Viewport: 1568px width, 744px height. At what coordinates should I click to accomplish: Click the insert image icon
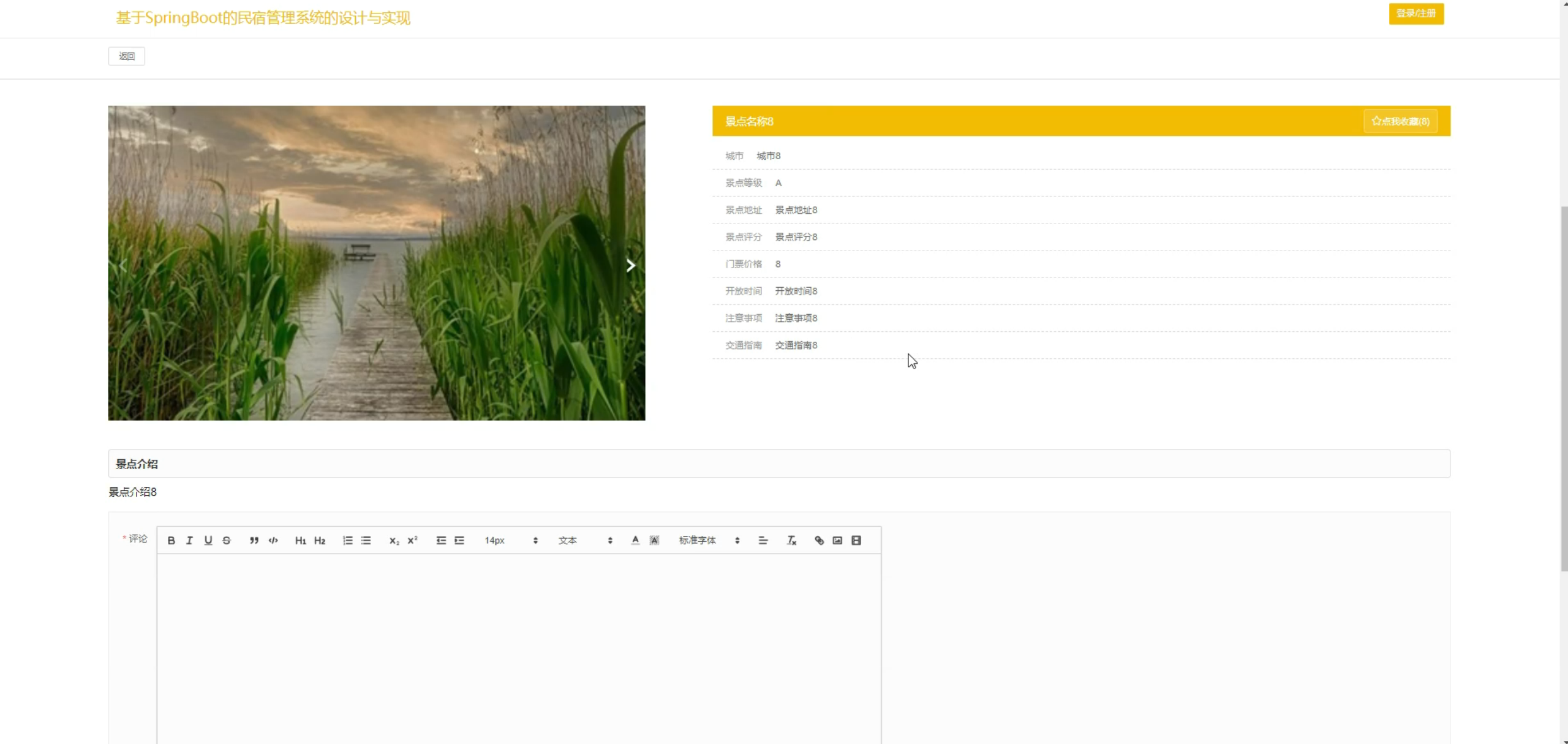[837, 540]
